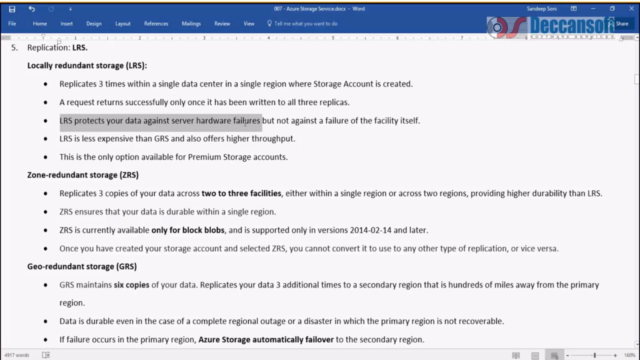640x360 pixels.
Task: Click highlighted text 'LRS protects your data'
Action: click(x=160, y=121)
